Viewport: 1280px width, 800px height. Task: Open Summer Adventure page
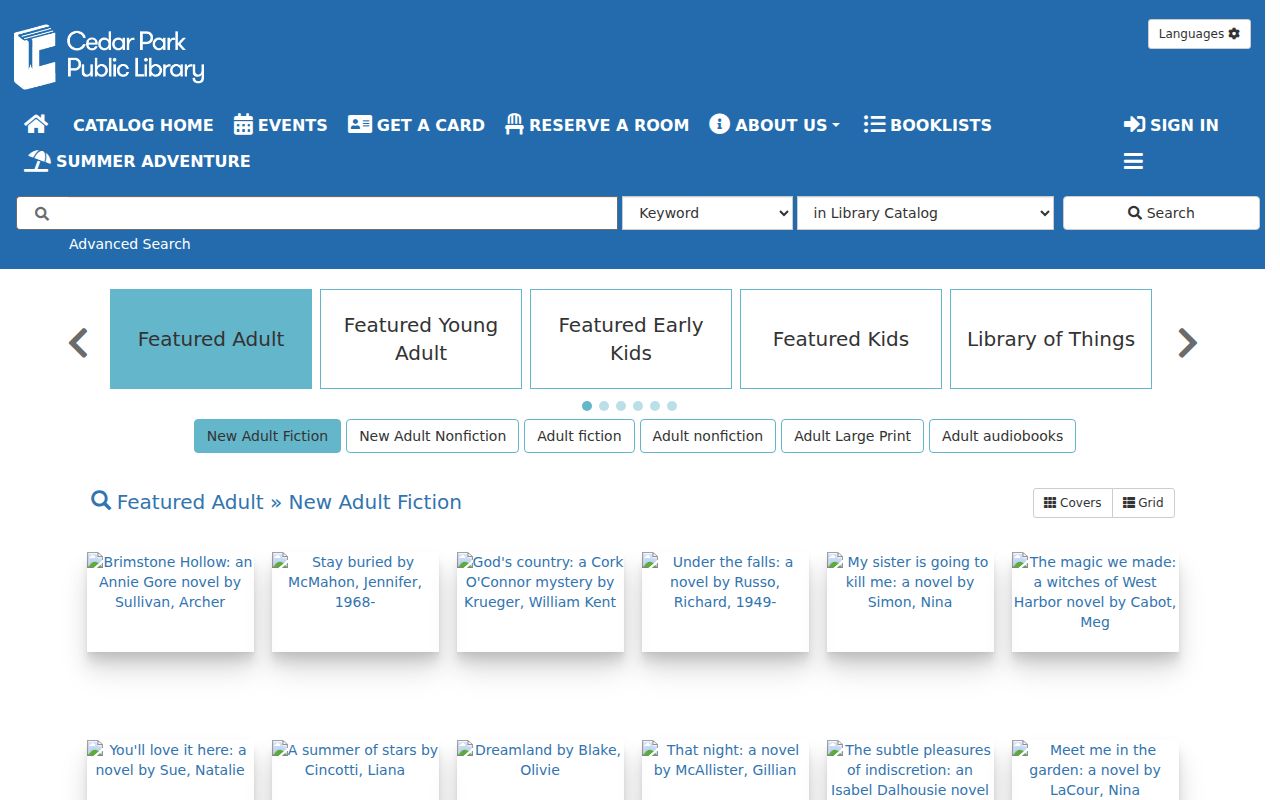click(x=138, y=161)
